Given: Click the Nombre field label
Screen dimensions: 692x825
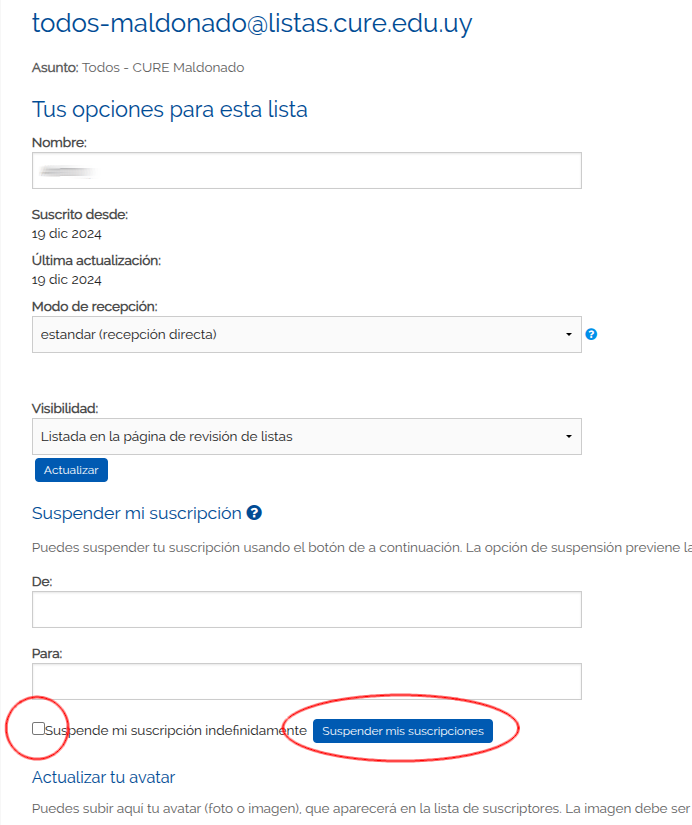Looking at the screenshot, I should click(59, 143).
